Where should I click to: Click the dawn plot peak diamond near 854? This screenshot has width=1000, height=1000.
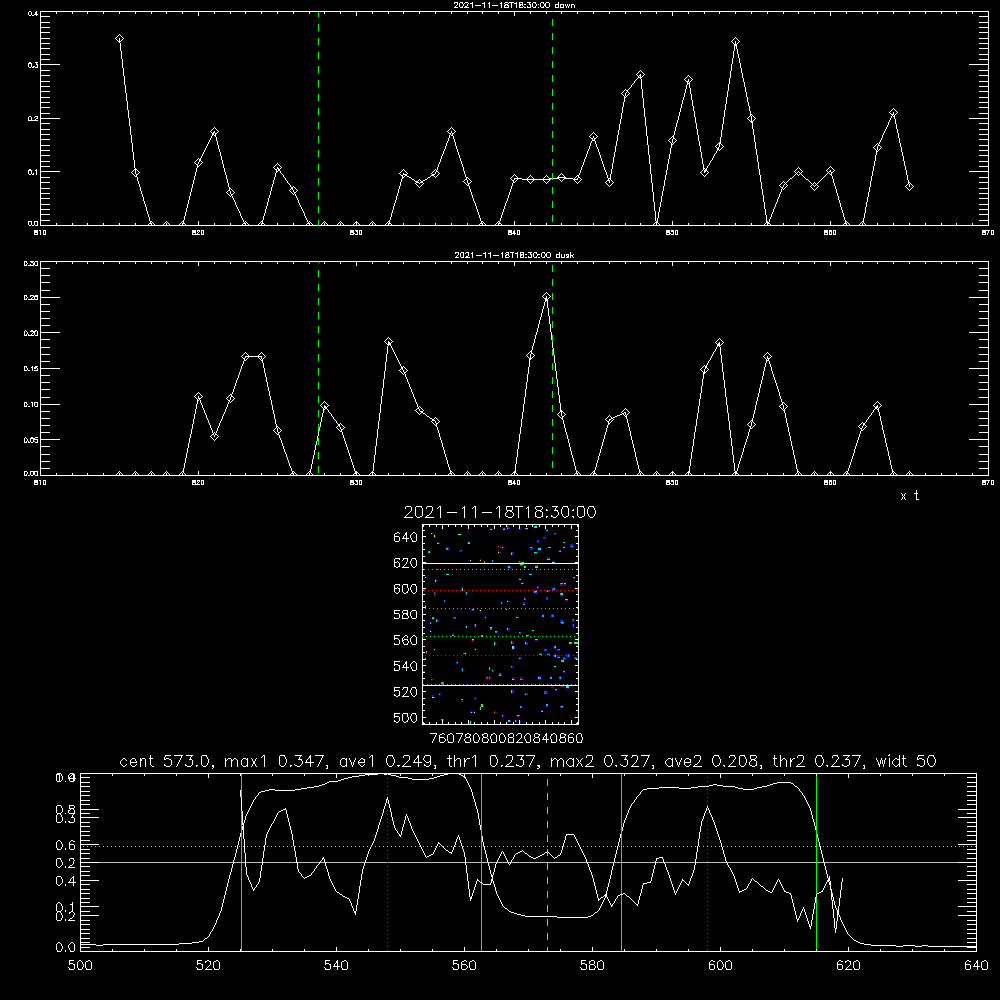736,41
